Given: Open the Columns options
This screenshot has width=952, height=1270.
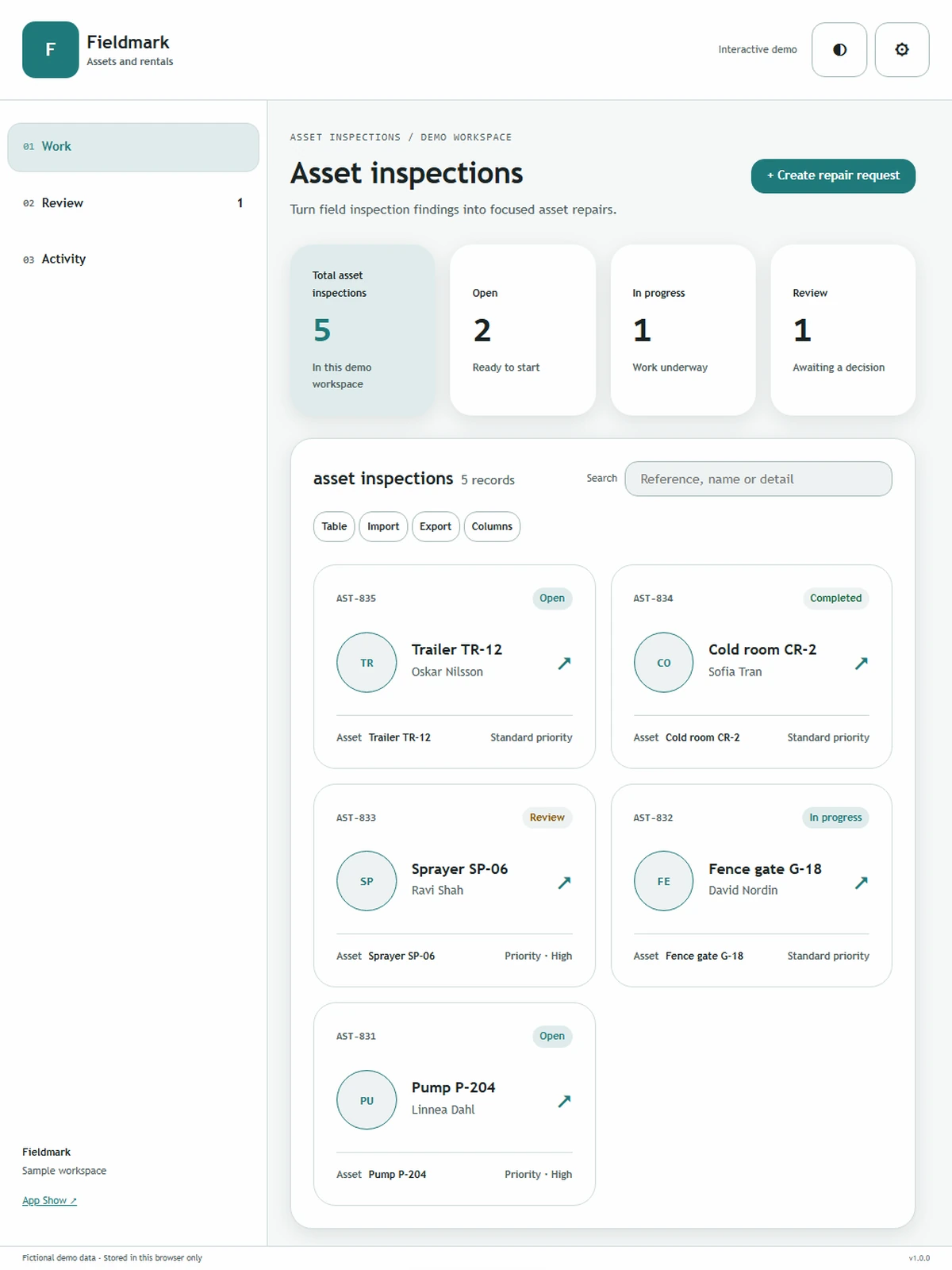Looking at the screenshot, I should click(x=492, y=526).
